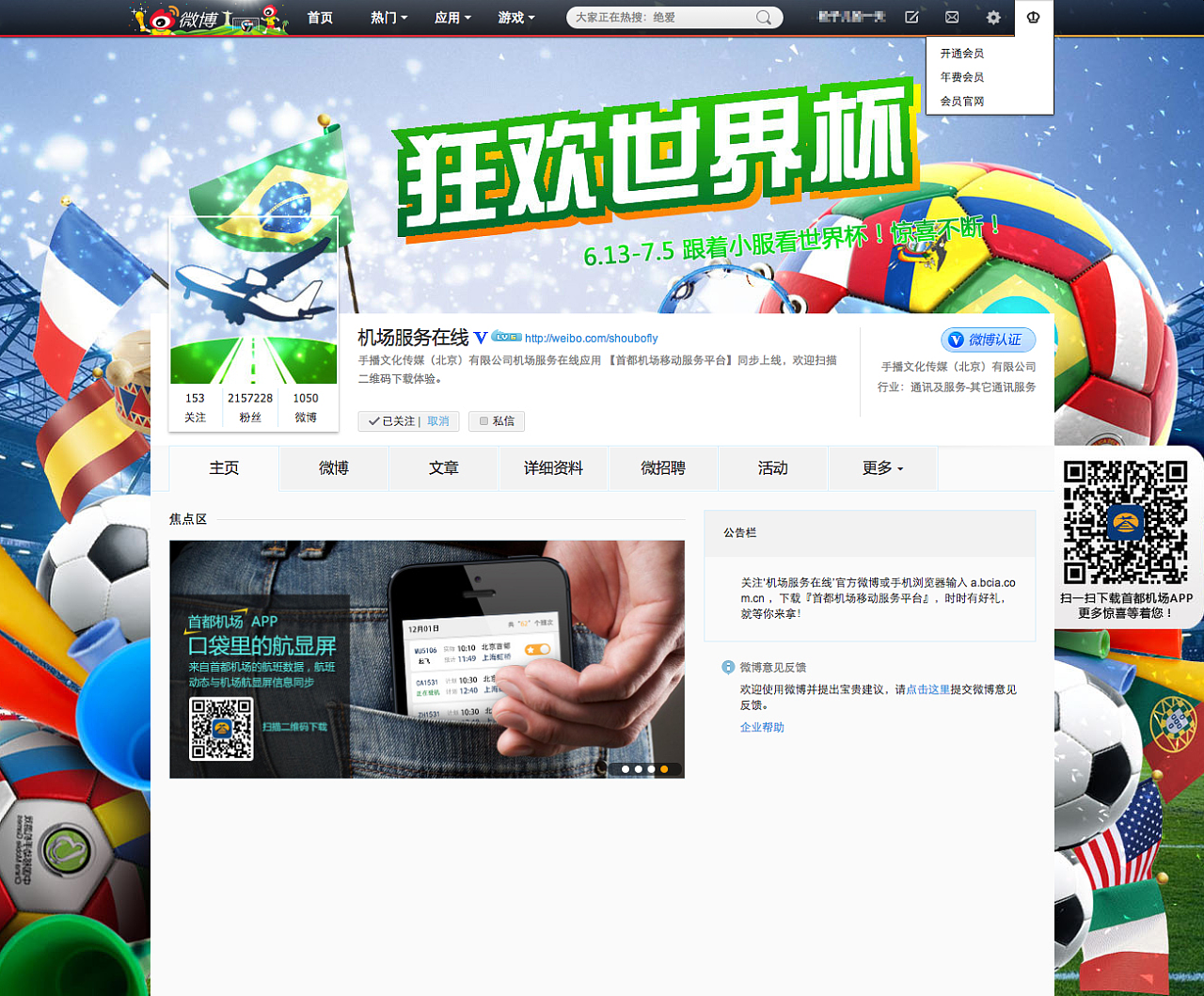Click 取消 to unfollow
The width and height of the screenshot is (1204, 996).
tap(438, 421)
